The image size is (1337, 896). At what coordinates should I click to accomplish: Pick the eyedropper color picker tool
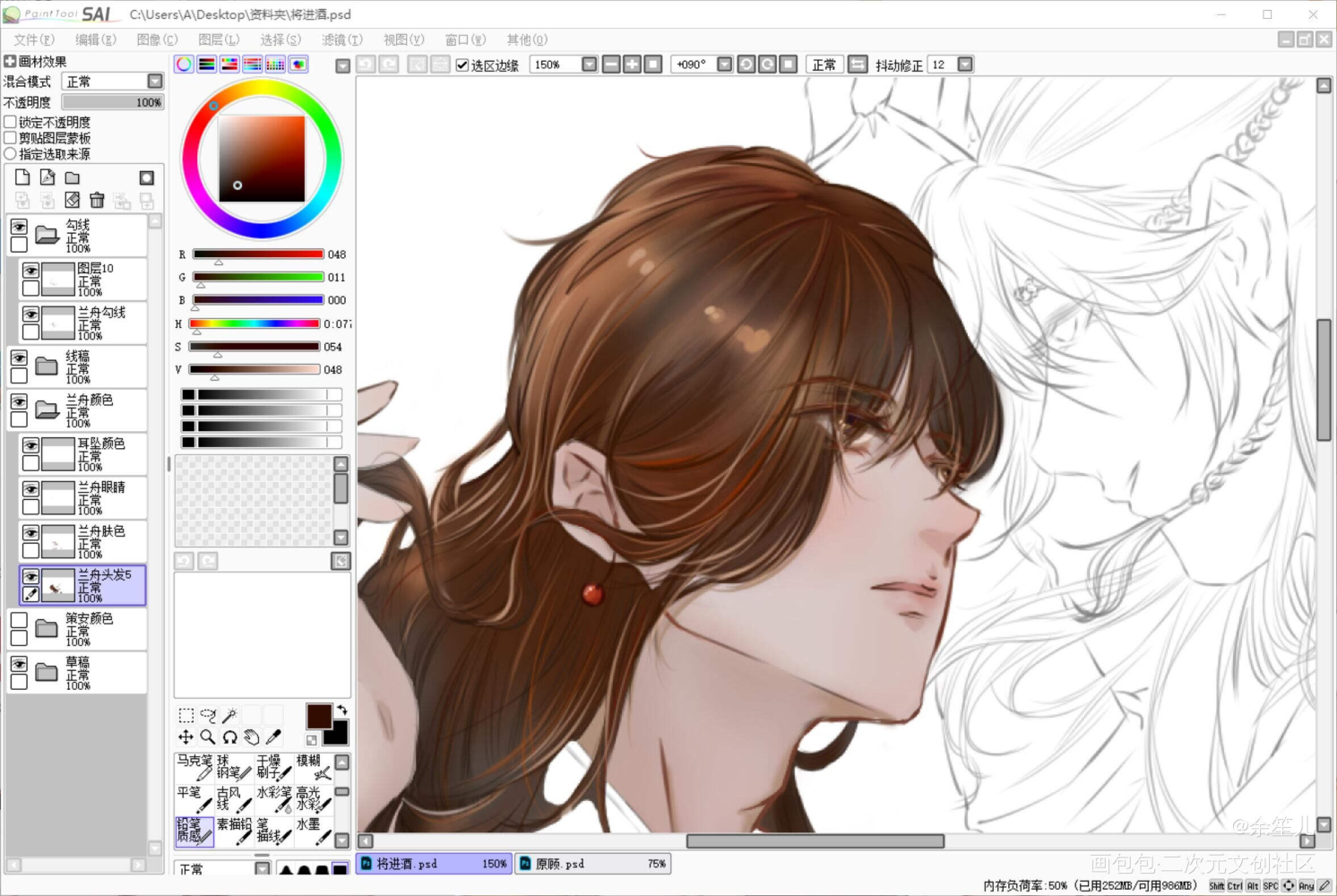pos(273,737)
